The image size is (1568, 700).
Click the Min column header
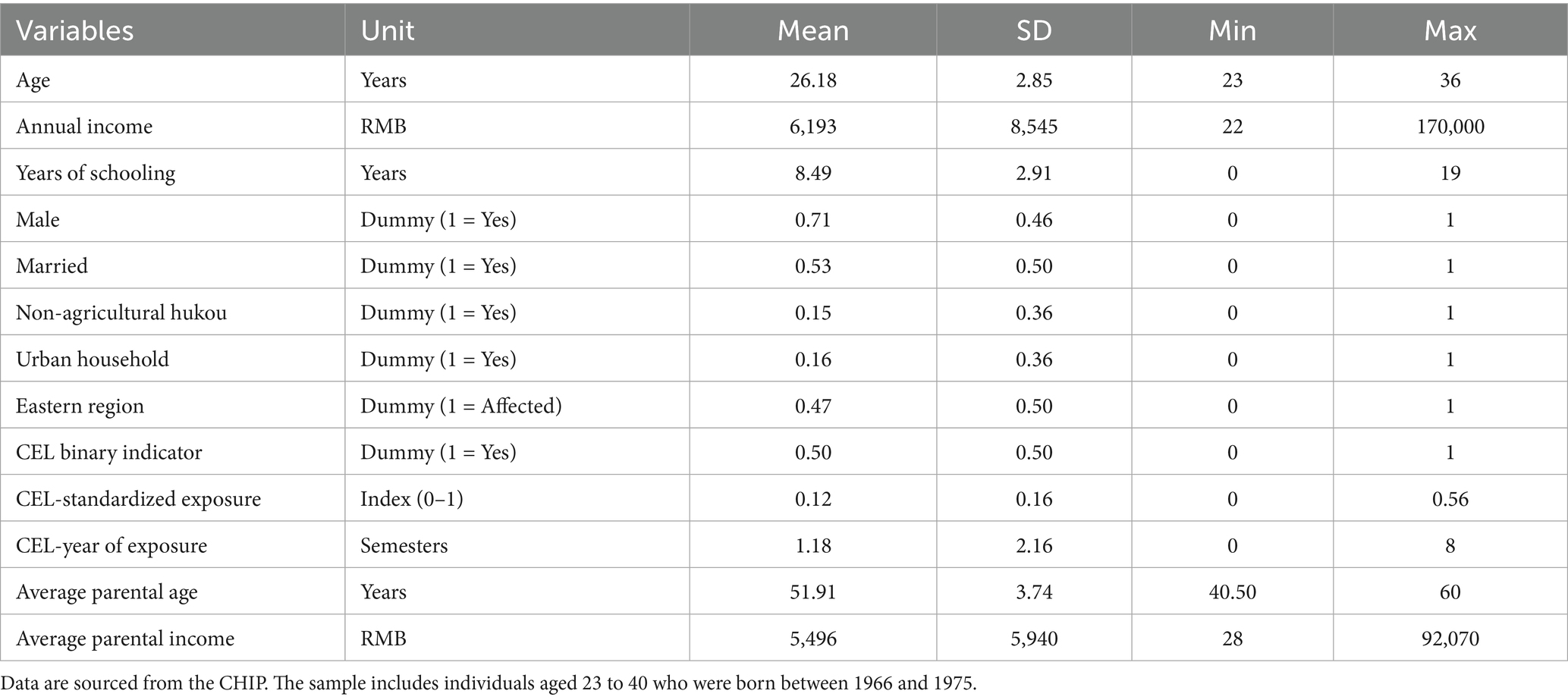pos(1232,30)
